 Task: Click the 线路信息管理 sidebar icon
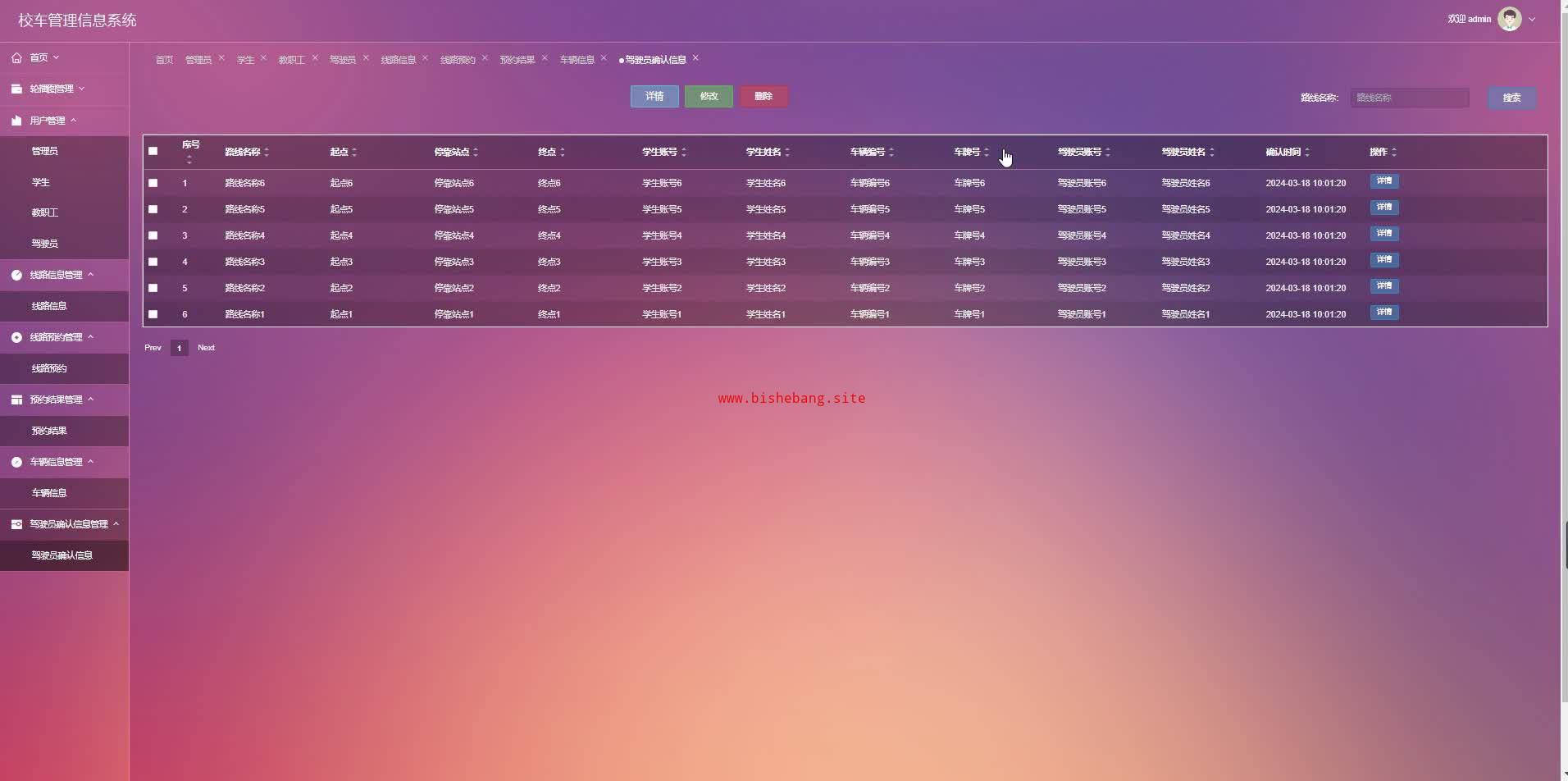coord(16,275)
